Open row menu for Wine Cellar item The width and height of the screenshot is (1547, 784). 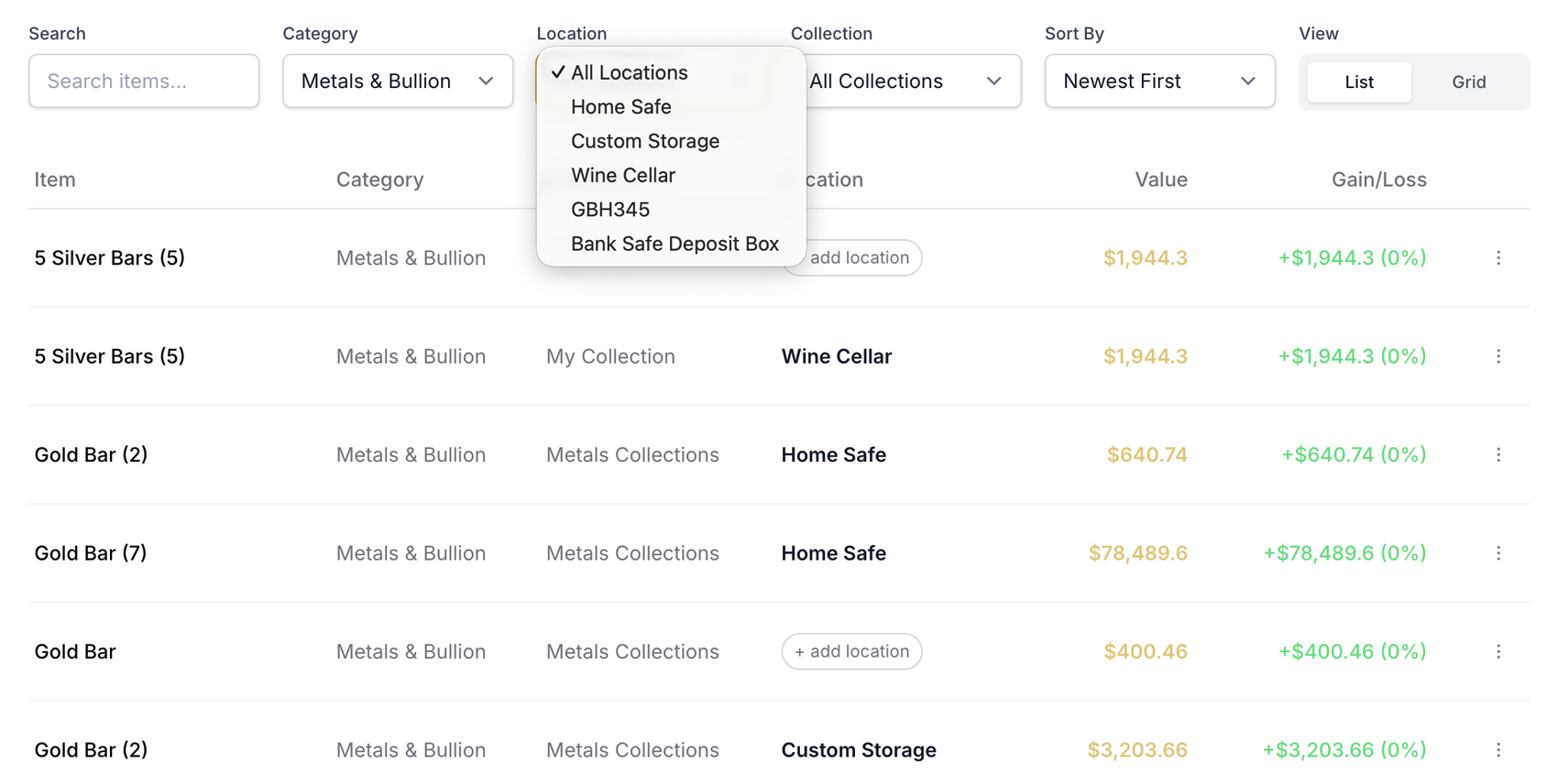pos(1498,356)
